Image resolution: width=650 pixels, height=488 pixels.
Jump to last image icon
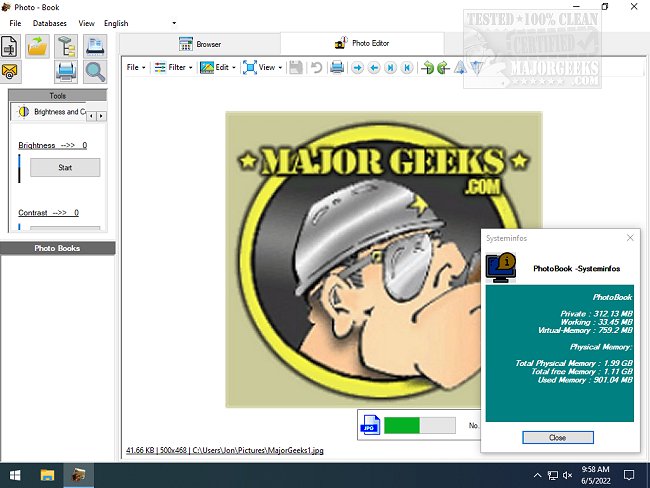(x=390, y=68)
